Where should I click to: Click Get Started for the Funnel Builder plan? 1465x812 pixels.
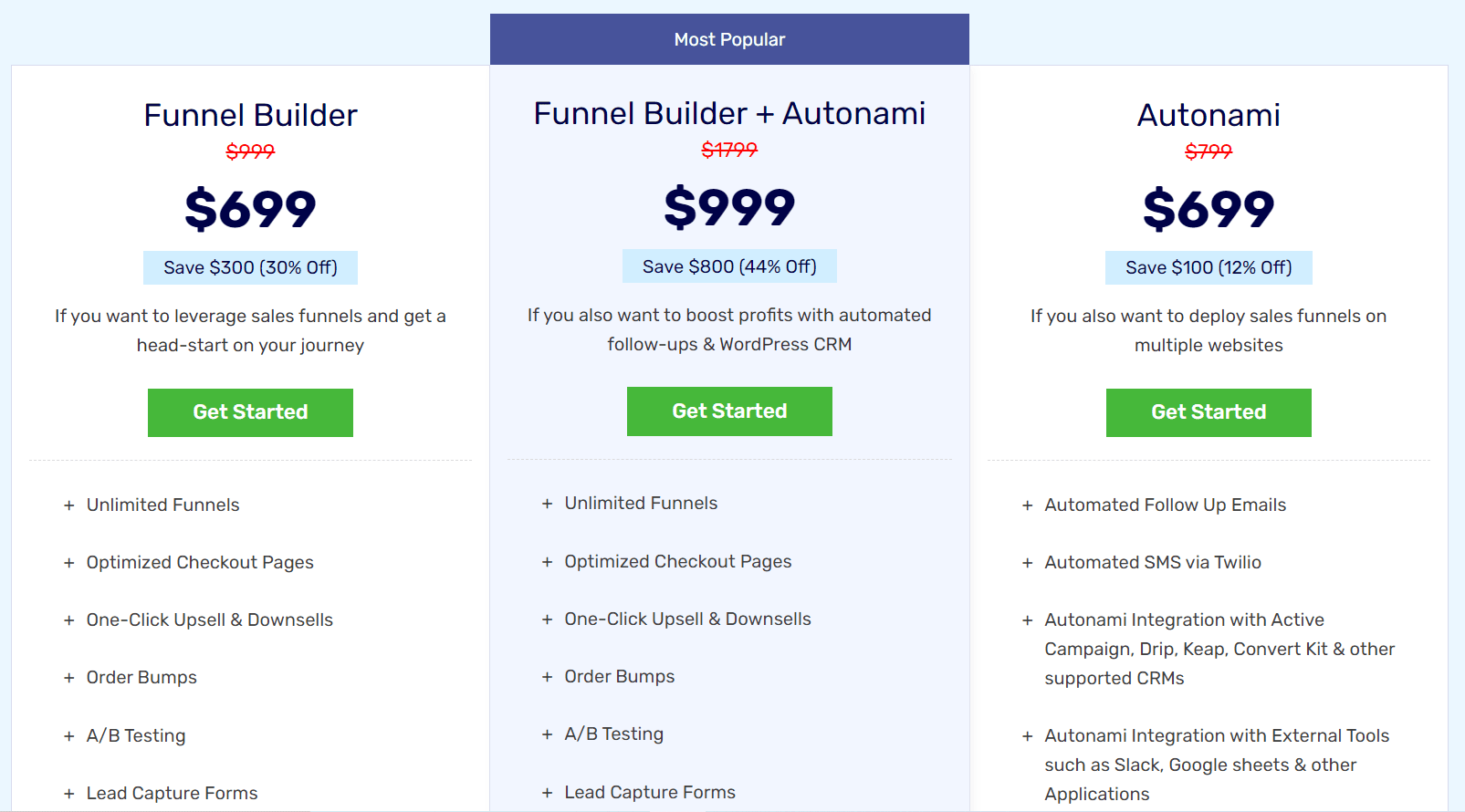click(250, 412)
